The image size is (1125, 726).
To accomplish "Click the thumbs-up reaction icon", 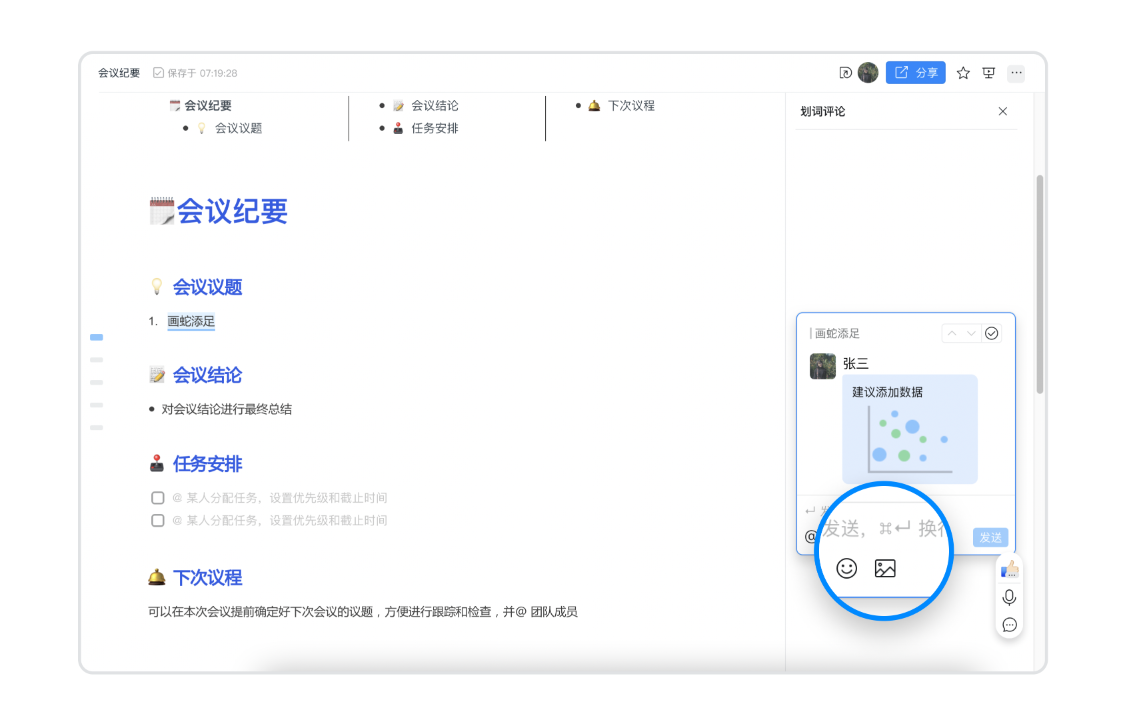I will (x=1009, y=568).
